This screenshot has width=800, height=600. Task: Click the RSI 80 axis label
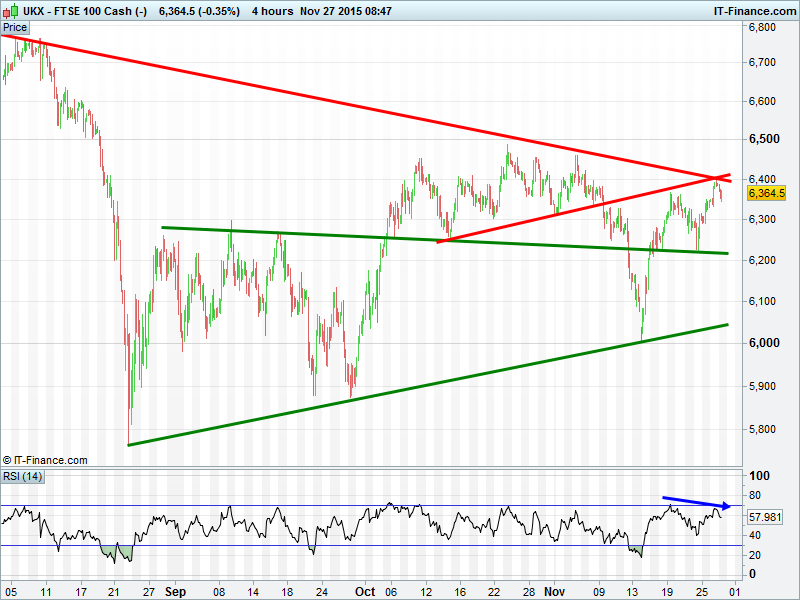[x=754, y=495]
